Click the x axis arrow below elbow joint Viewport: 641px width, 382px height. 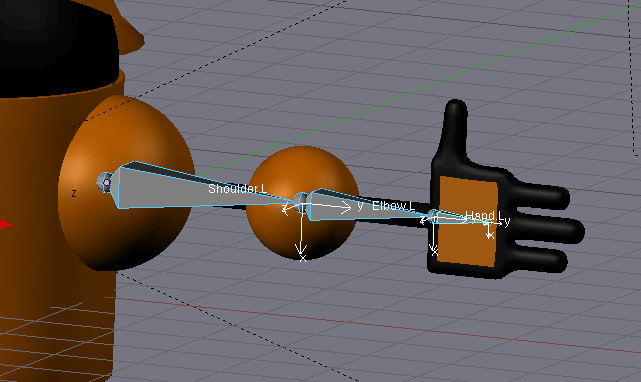coord(301,237)
